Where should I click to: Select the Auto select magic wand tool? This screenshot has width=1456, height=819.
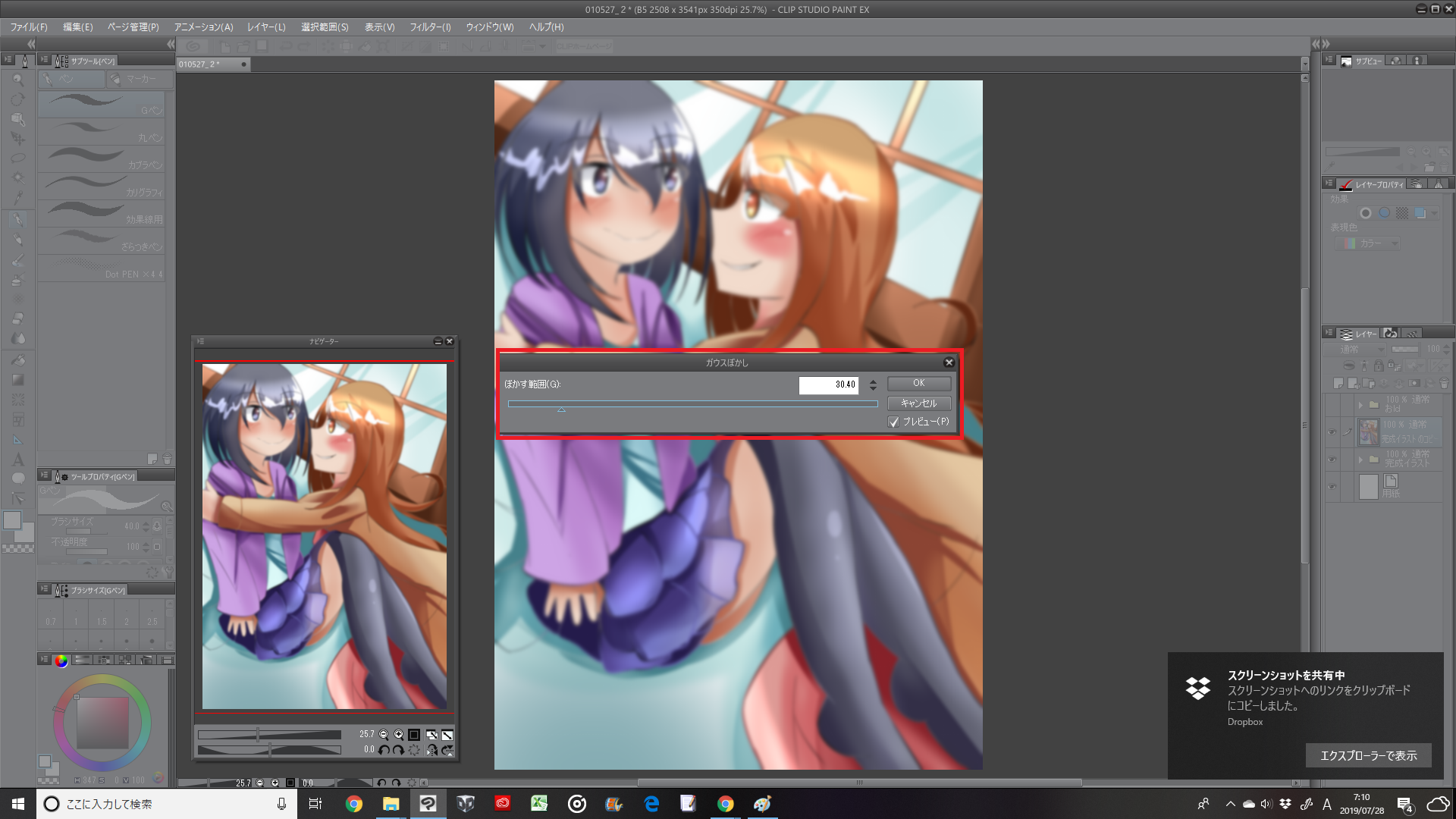tap(18, 178)
